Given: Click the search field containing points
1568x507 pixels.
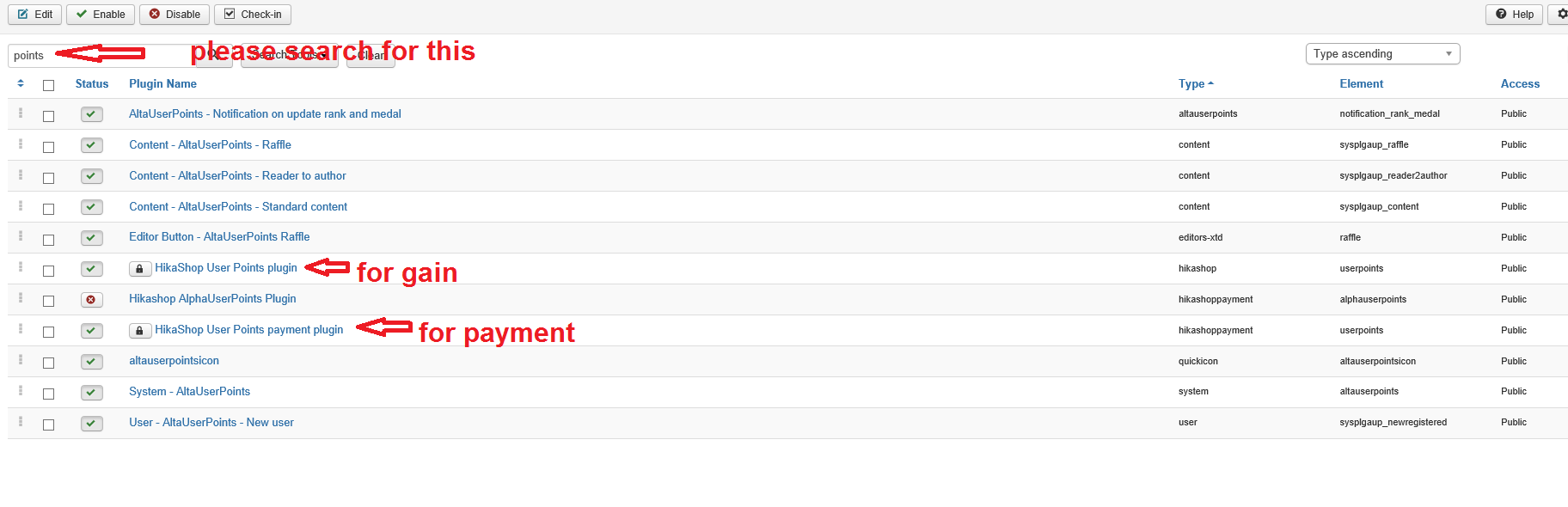Looking at the screenshot, I should click(x=95, y=56).
